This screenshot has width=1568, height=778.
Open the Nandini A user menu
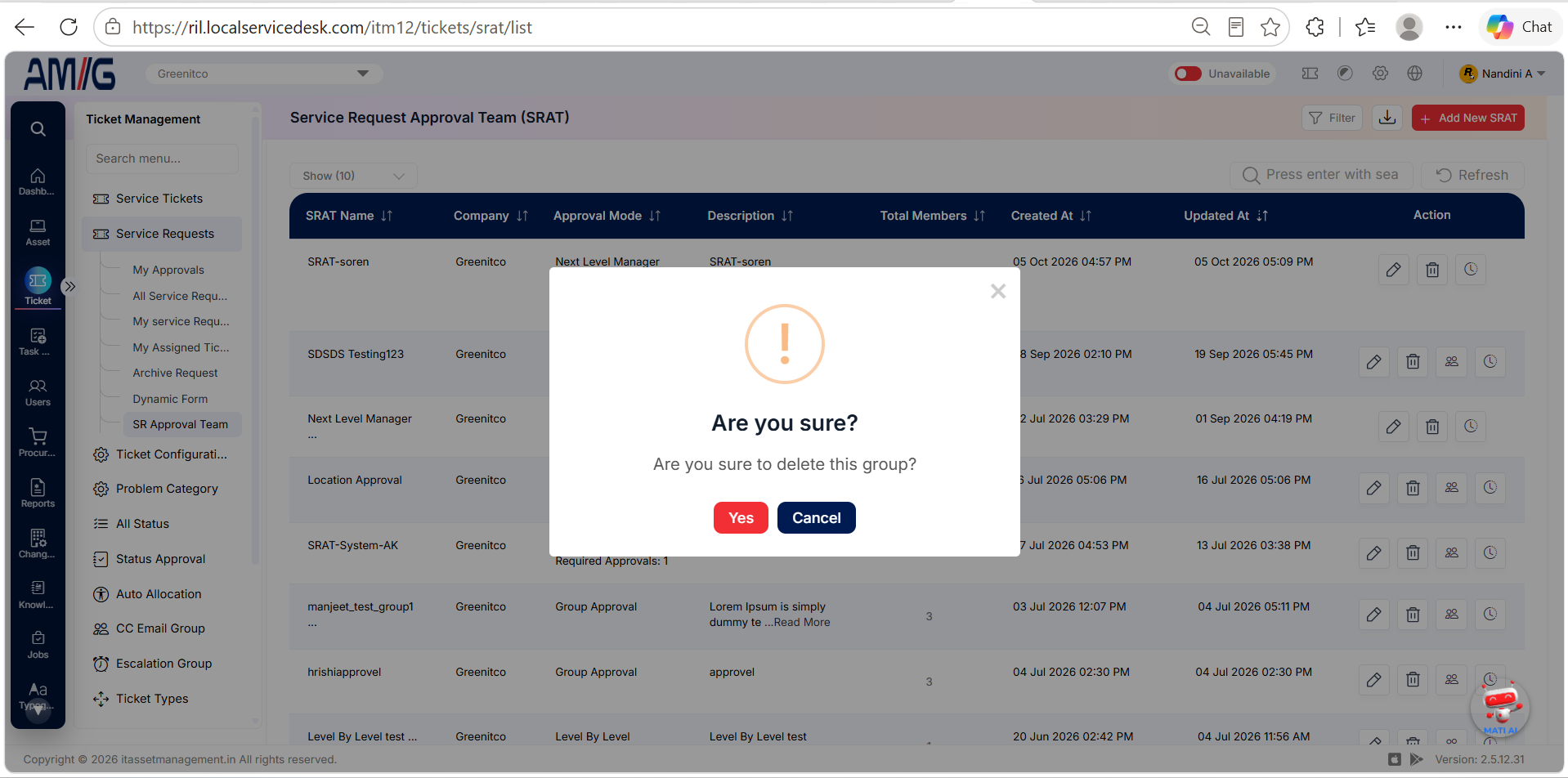click(1503, 74)
